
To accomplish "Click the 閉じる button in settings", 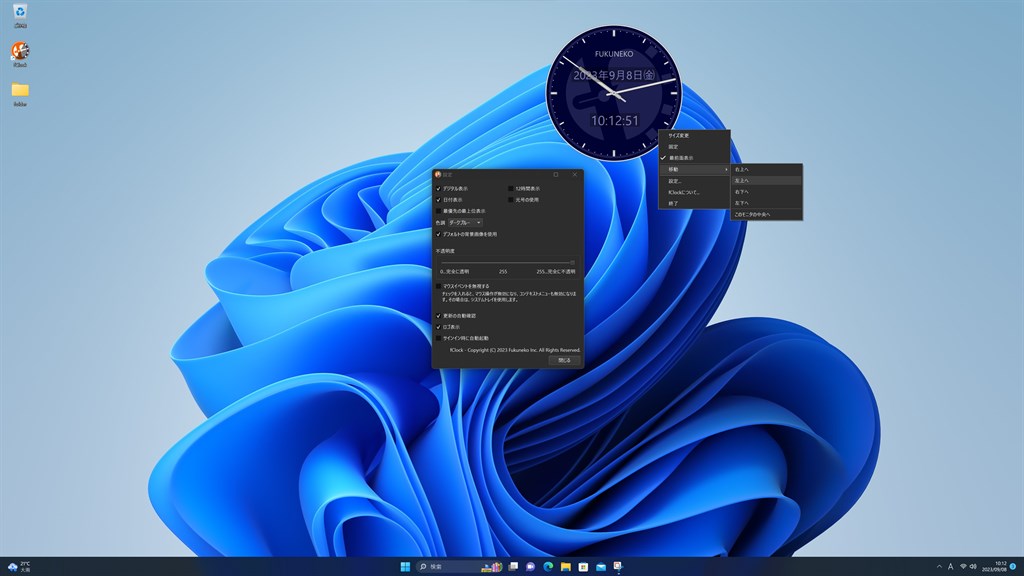I will [564, 360].
